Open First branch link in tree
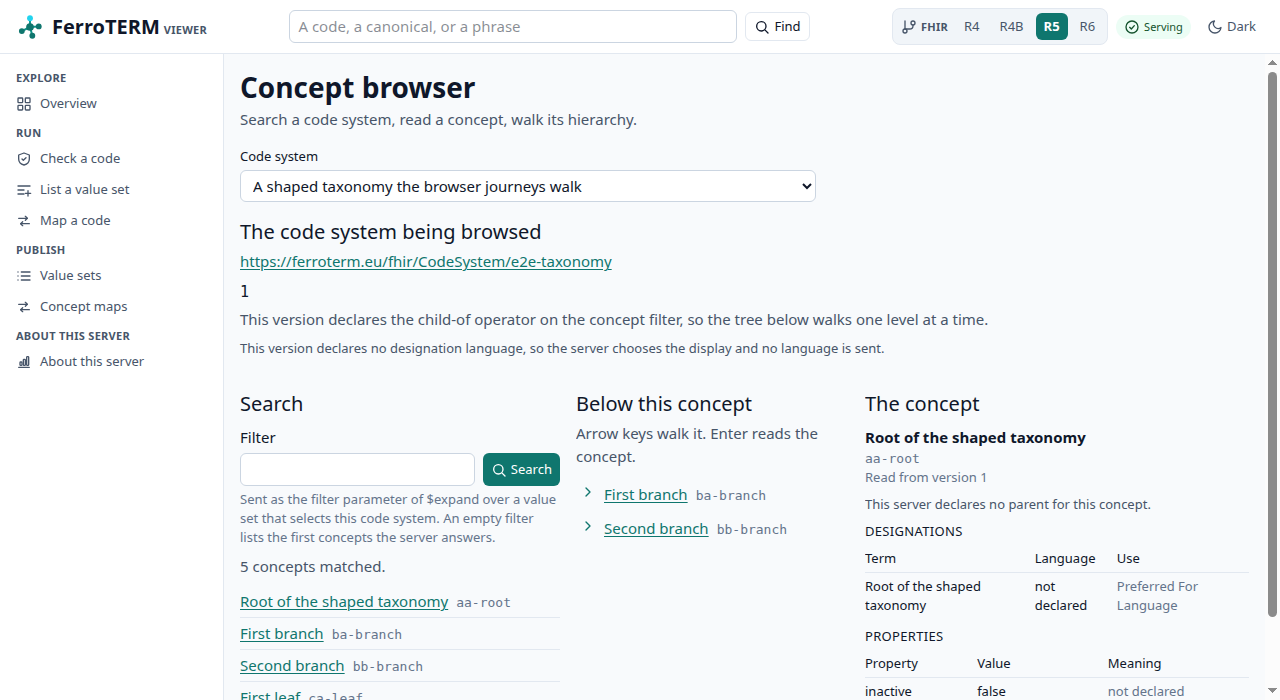The image size is (1280, 700). point(646,495)
